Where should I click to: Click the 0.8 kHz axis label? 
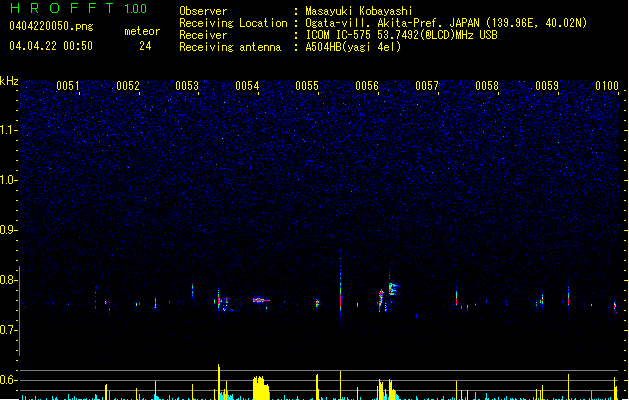pyautogui.click(x=9, y=280)
